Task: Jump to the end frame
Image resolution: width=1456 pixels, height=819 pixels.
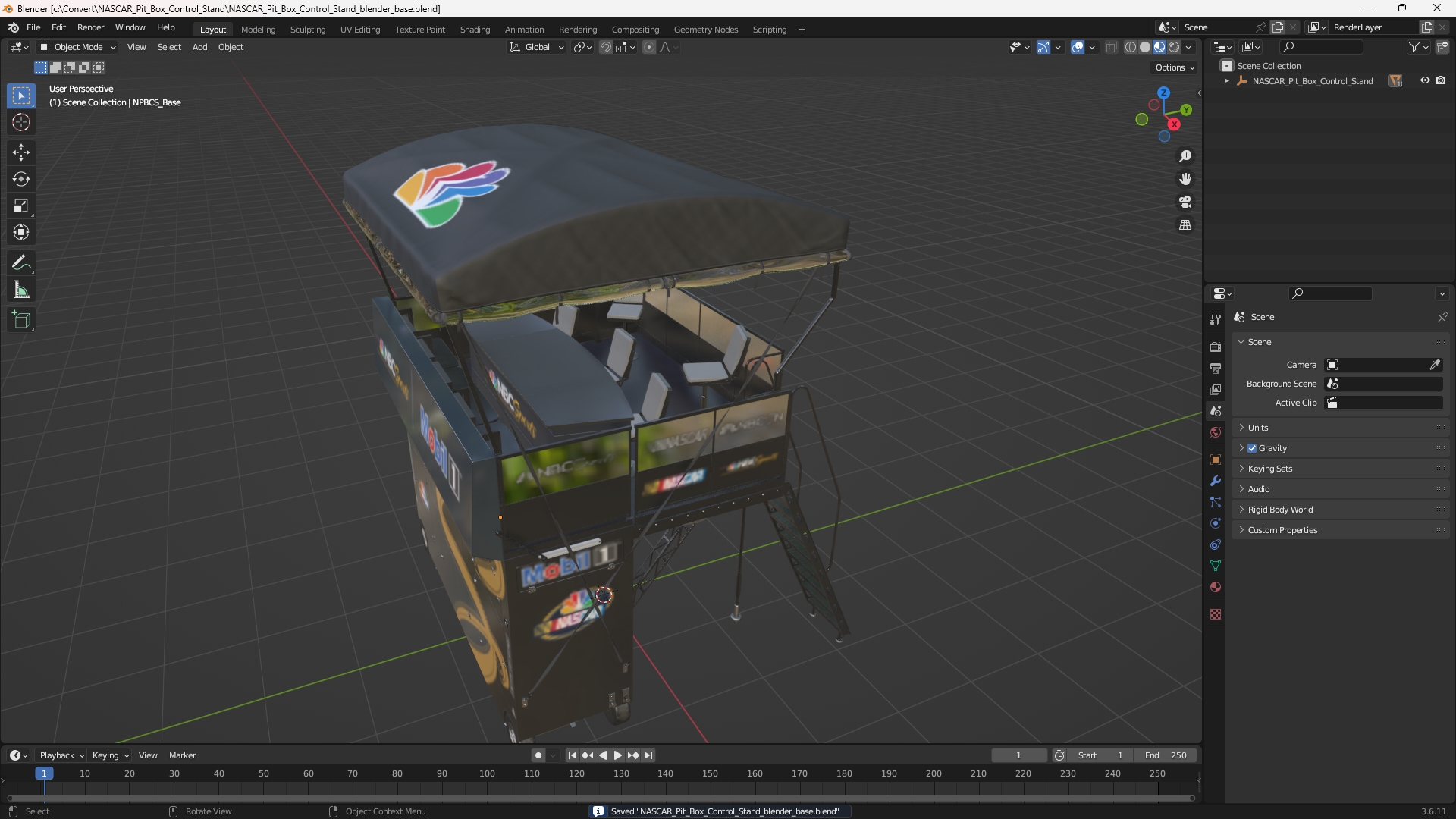Action: 648,755
